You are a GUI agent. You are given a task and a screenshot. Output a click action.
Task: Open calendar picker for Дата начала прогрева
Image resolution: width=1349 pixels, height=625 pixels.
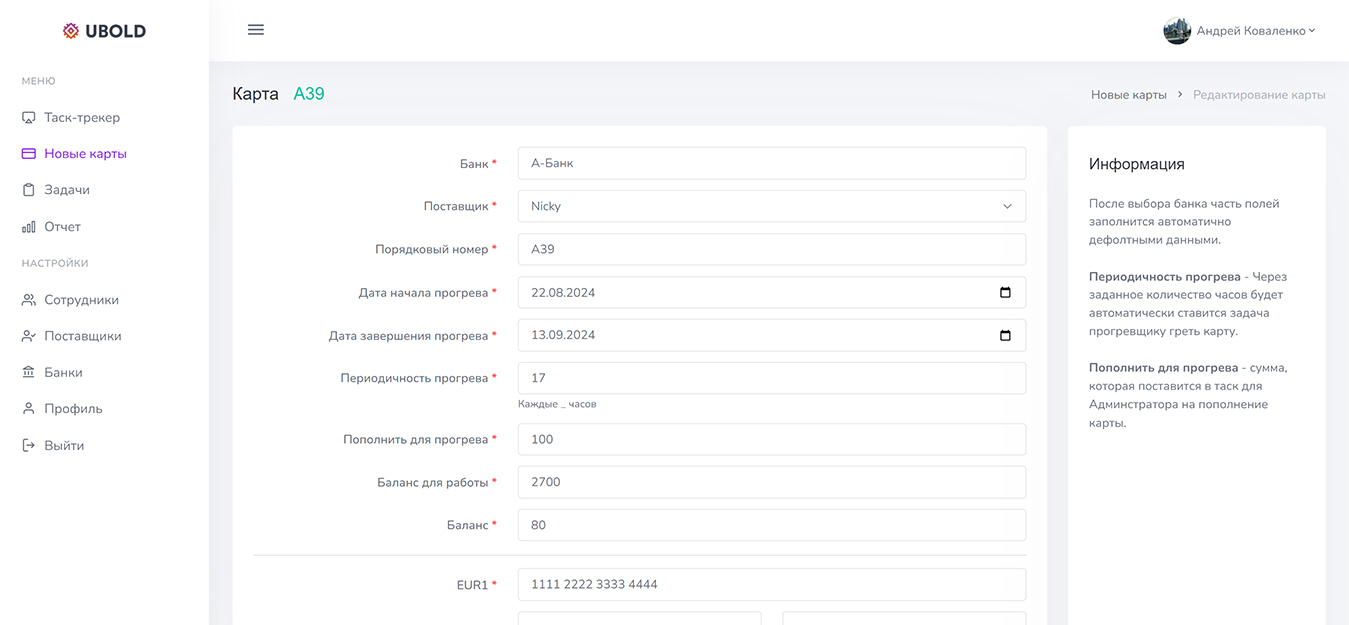click(1005, 293)
